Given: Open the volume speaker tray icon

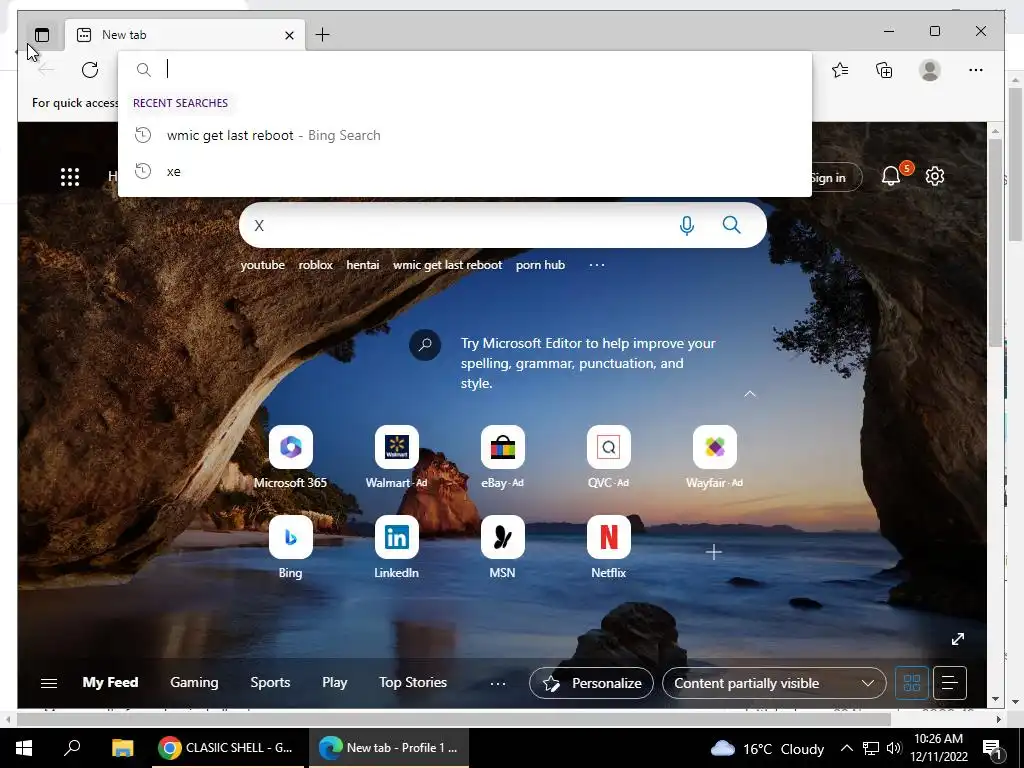Looking at the screenshot, I should point(894,748).
